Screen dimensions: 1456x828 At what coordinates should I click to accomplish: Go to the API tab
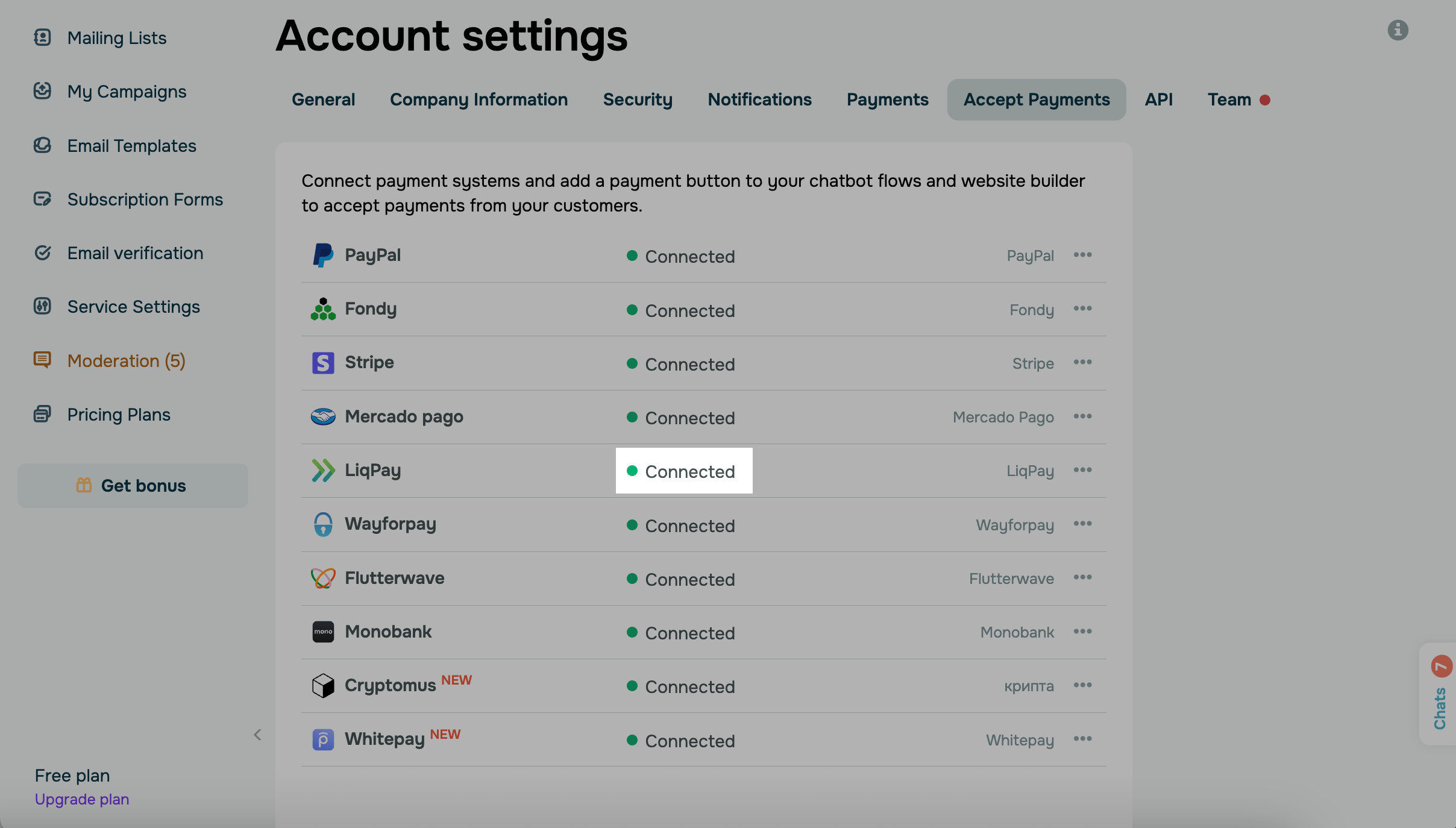click(1158, 99)
